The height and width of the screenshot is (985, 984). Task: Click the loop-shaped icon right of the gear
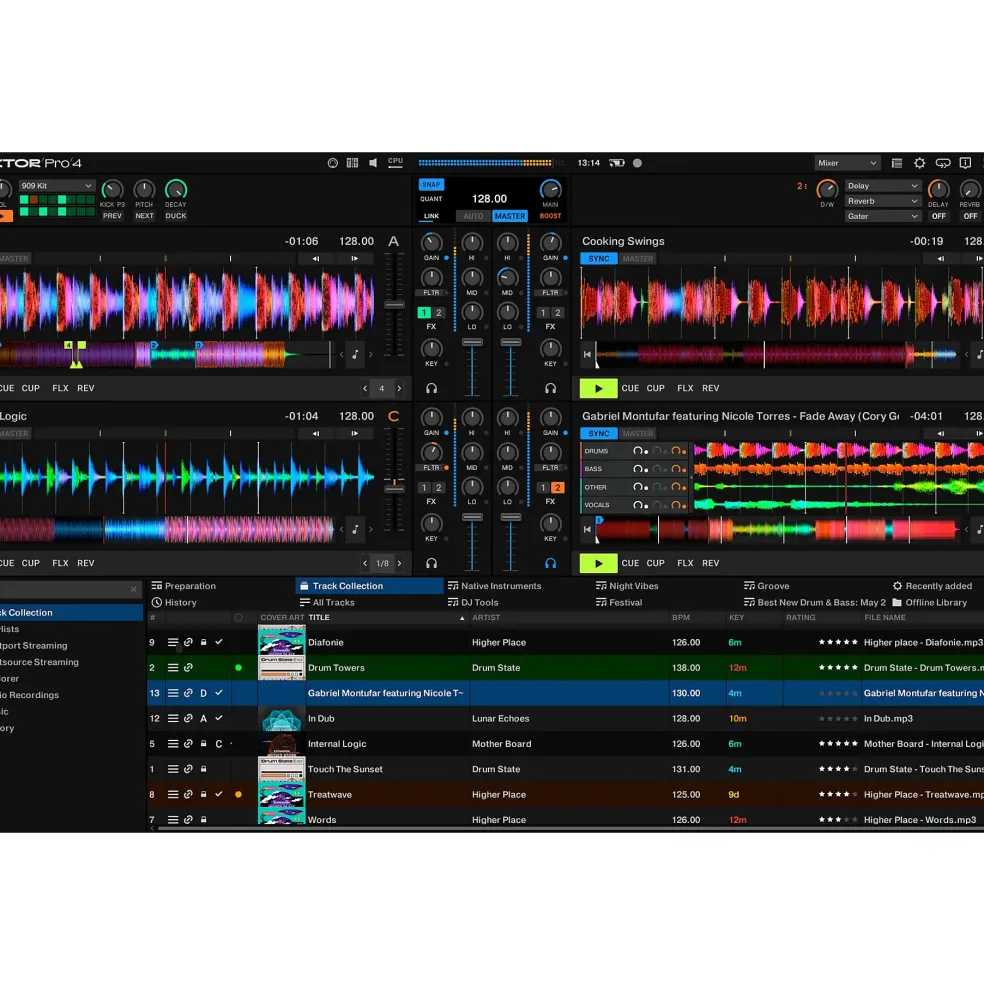[943, 163]
